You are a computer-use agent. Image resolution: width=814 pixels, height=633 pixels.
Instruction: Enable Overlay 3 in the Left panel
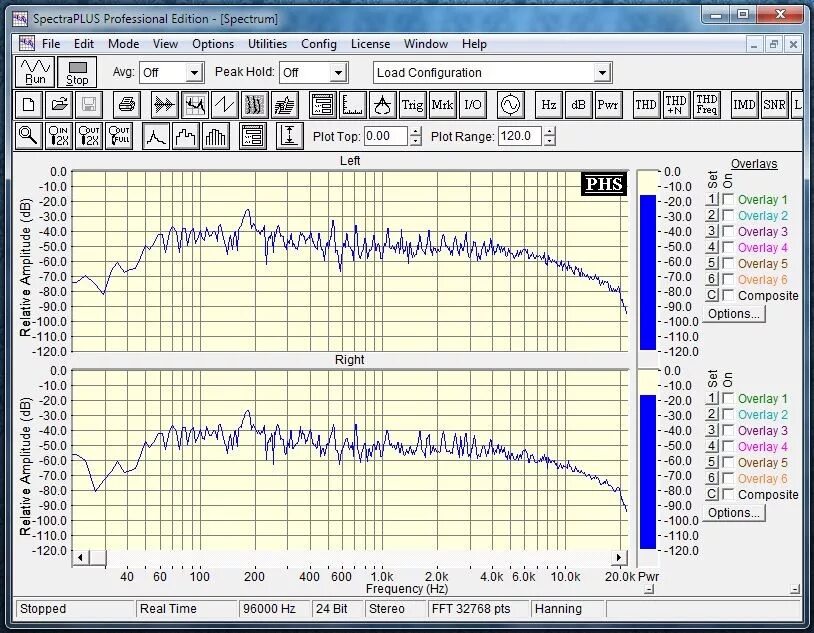tap(728, 232)
